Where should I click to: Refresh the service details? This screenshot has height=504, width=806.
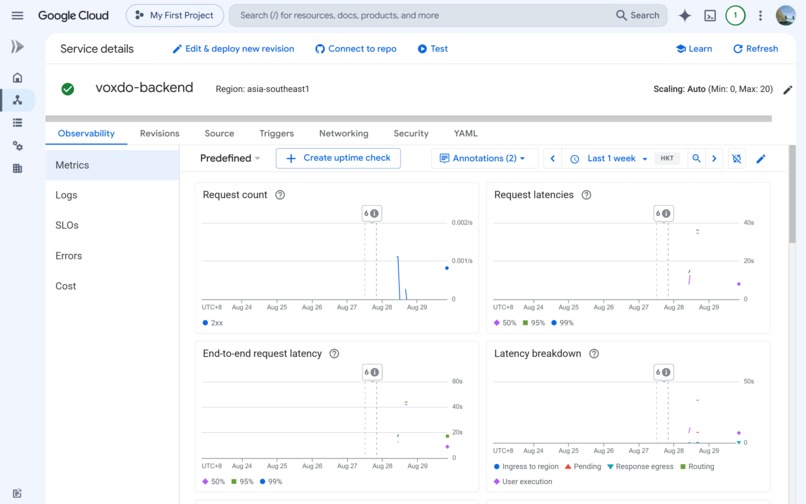(755, 49)
